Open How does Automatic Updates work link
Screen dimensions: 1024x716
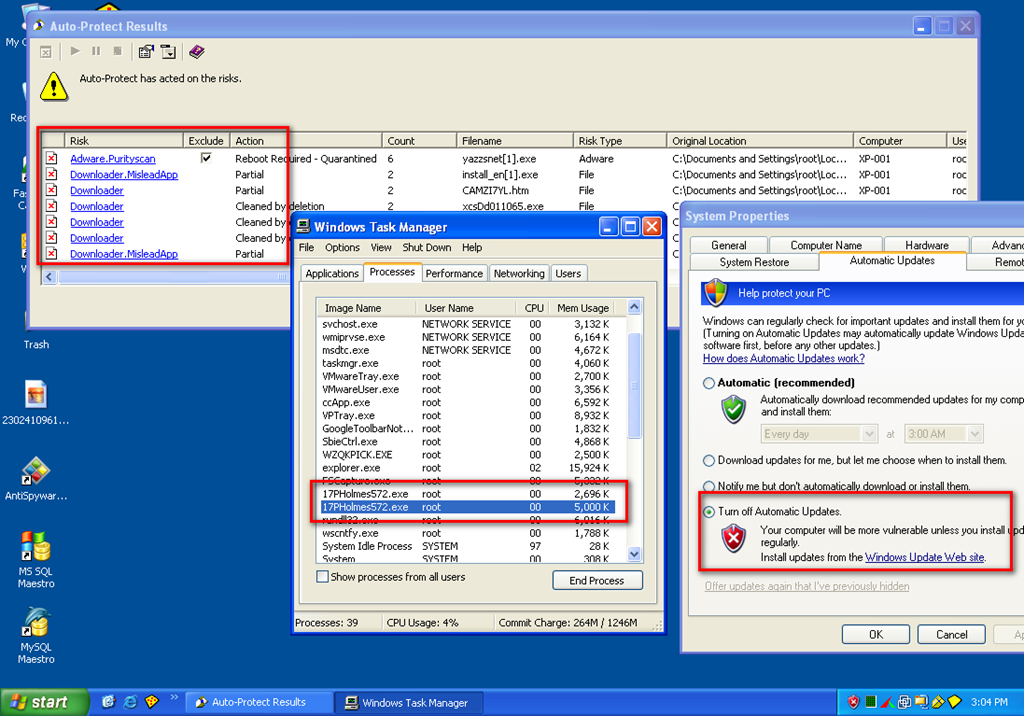[784, 359]
